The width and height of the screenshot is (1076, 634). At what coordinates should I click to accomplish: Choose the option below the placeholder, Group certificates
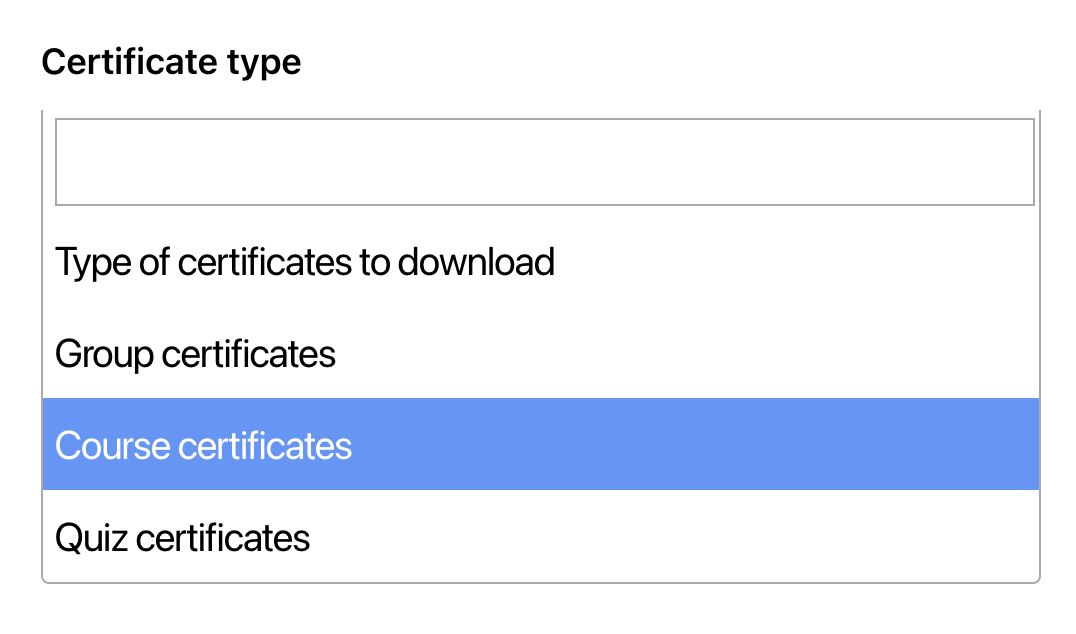point(196,354)
